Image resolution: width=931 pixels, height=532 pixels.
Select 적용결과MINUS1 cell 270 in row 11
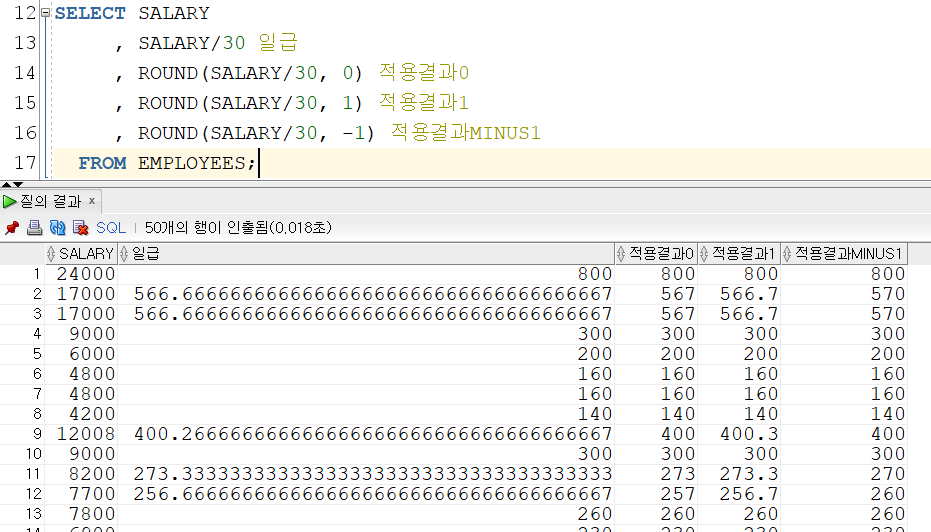[844, 474]
